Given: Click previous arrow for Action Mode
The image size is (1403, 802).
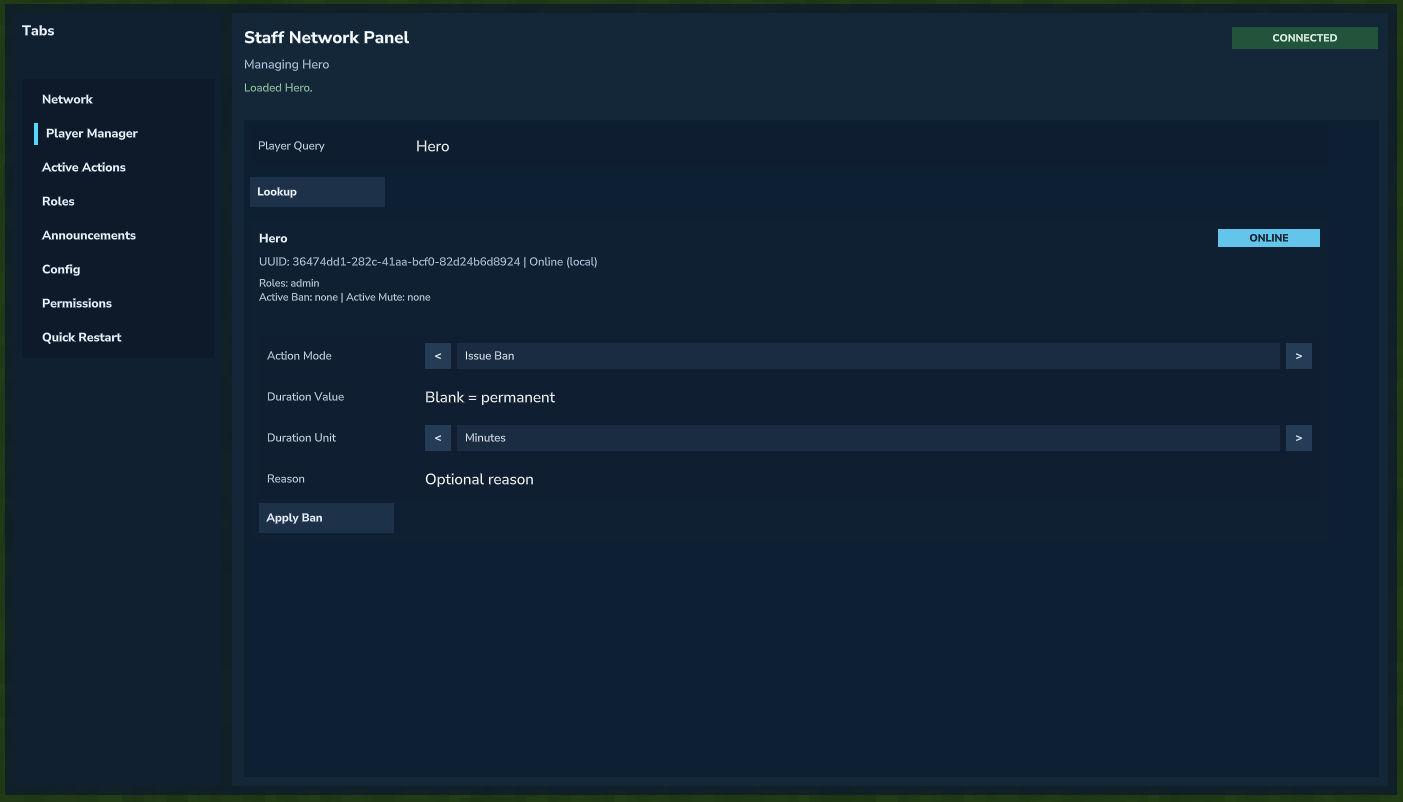Looking at the screenshot, I should (438, 356).
